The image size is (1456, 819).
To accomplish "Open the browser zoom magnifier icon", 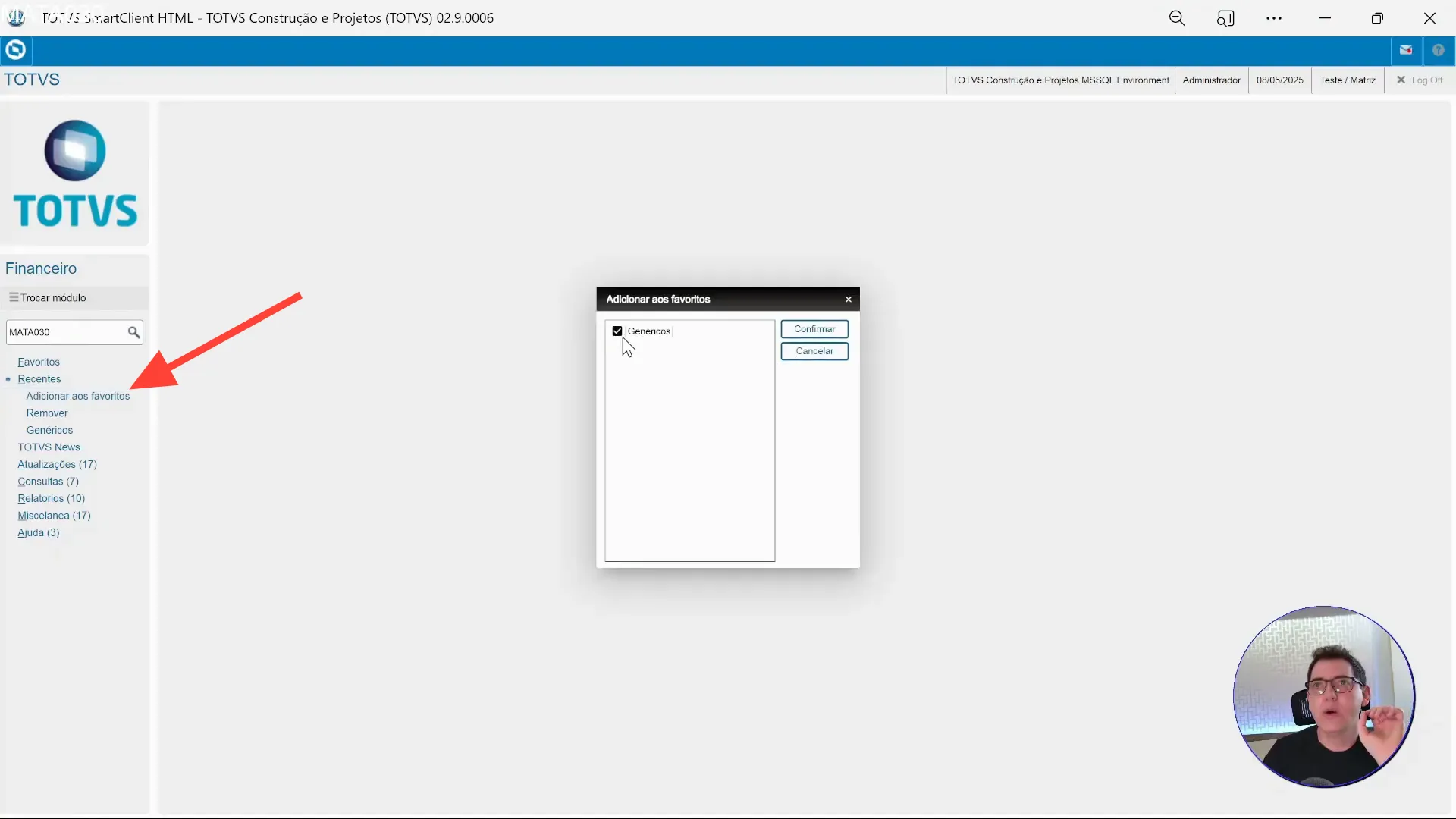I will click(1176, 18).
